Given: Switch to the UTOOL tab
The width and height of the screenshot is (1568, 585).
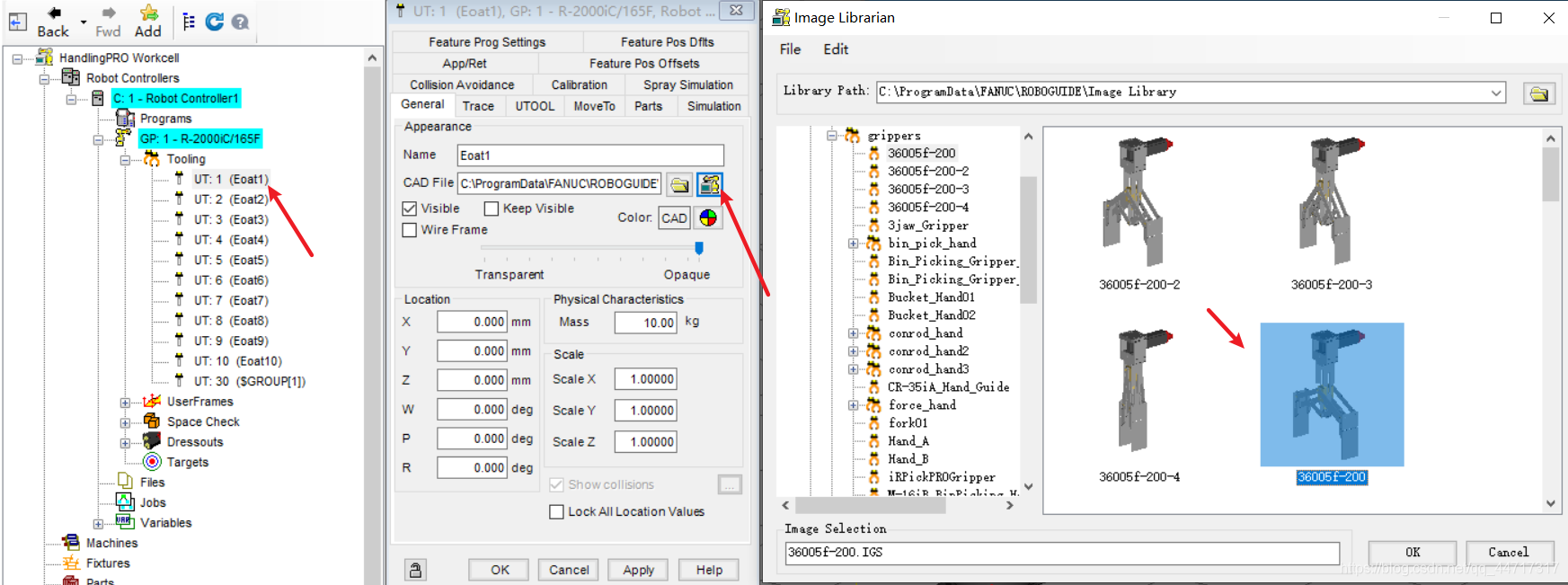Looking at the screenshot, I should tap(535, 106).
